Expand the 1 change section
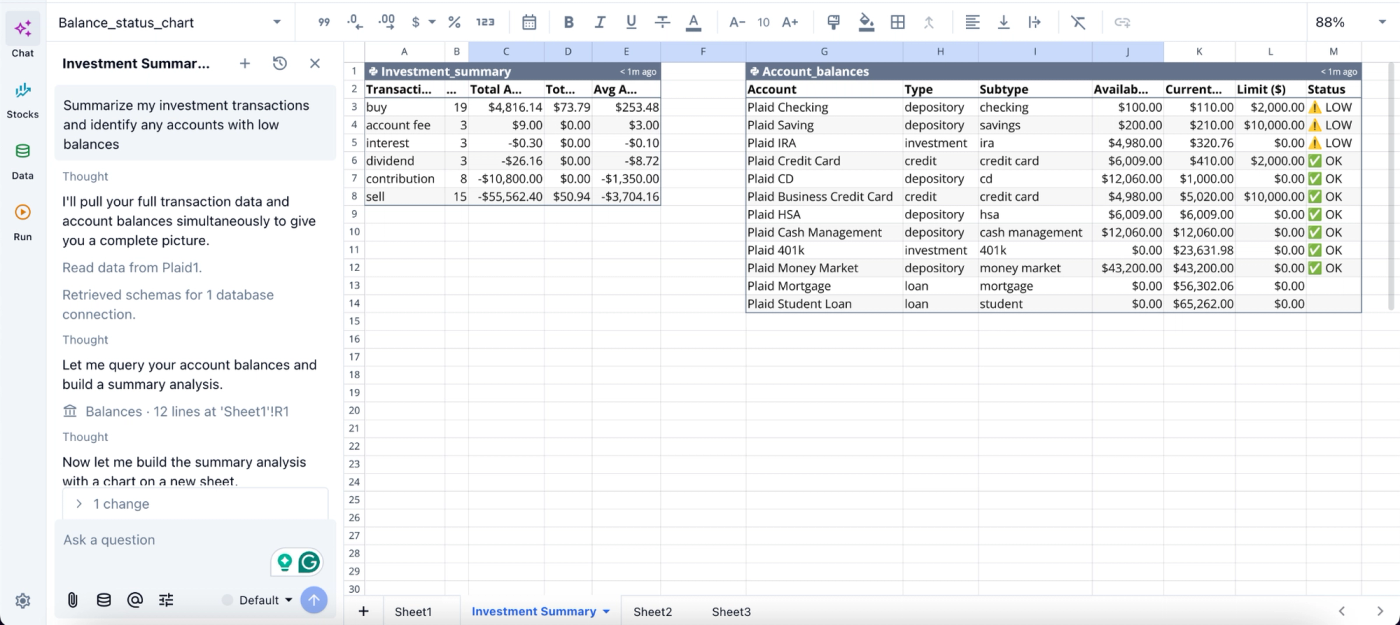The height and width of the screenshot is (625, 1400). coord(195,504)
